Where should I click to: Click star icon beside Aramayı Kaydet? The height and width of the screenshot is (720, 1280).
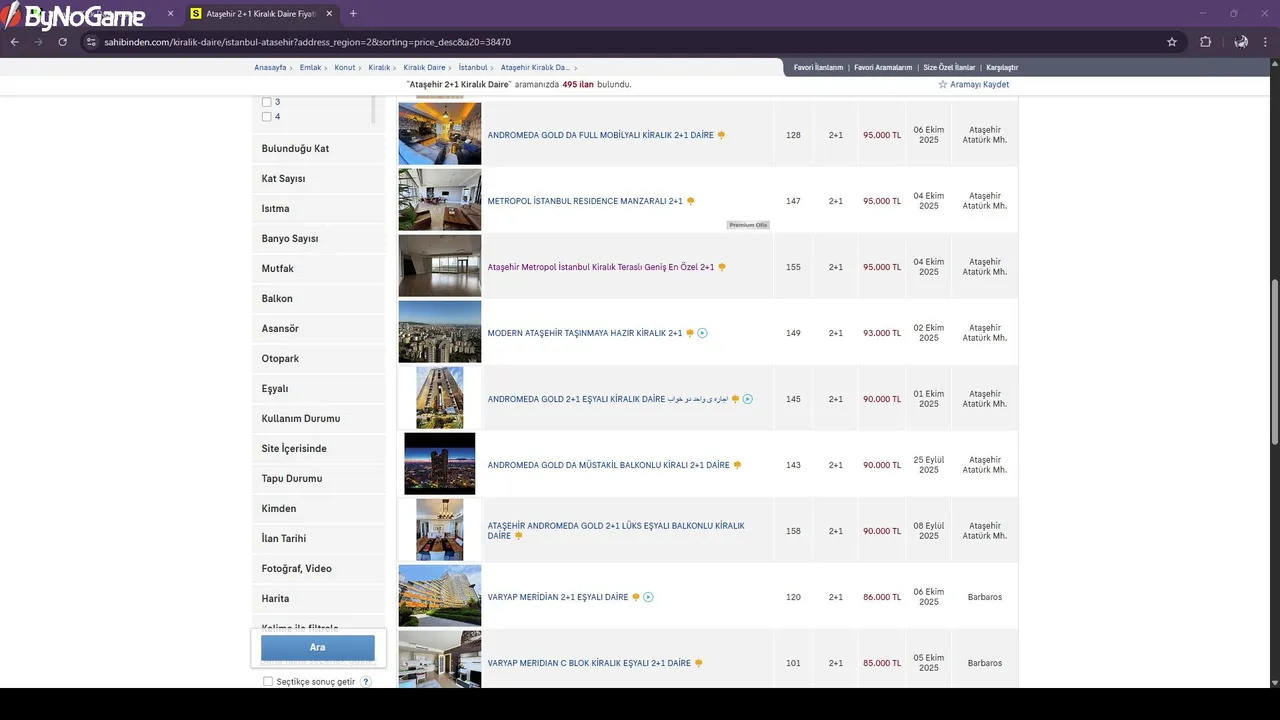942,85
